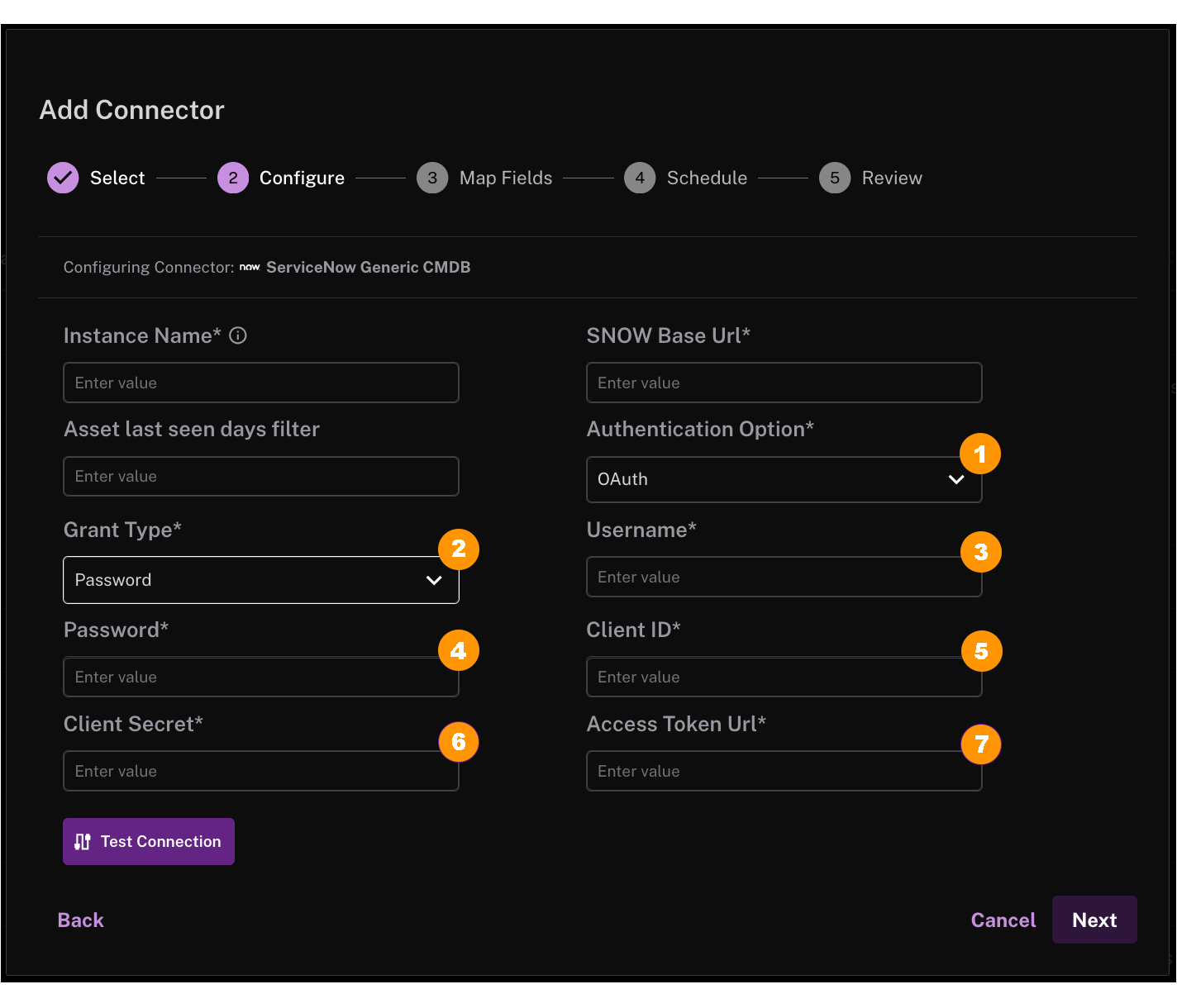The width and height of the screenshot is (1177, 1008).
Task: Click the ServiceNow logo icon
Action: (250, 267)
